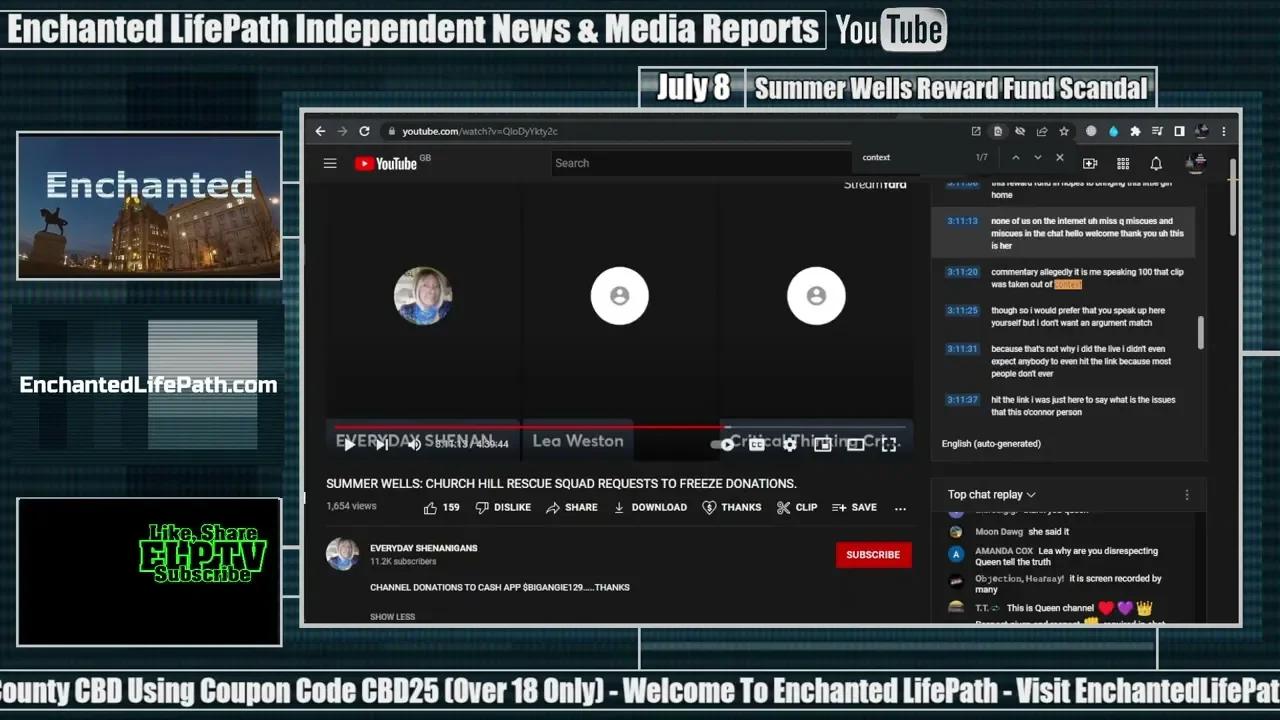The image size is (1280, 720).
Task: Mute the video with the speaker icon
Action: pyautogui.click(x=414, y=445)
